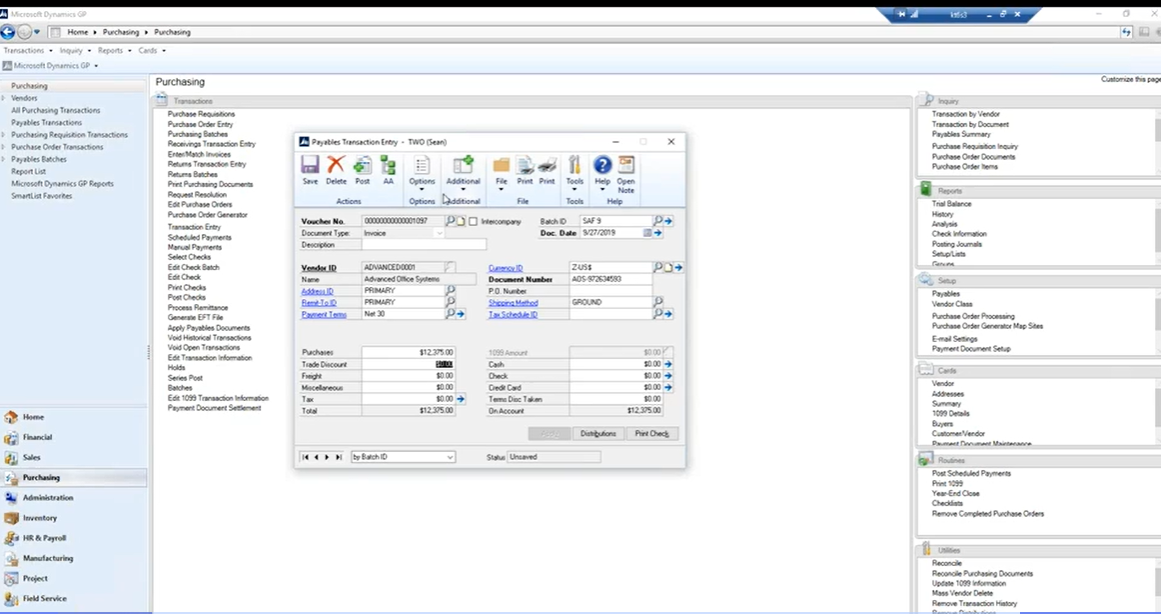Click Tax Schedule ID blue arrow
The height and width of the screenshot is (614, 1161).
[x=668, y=314]
